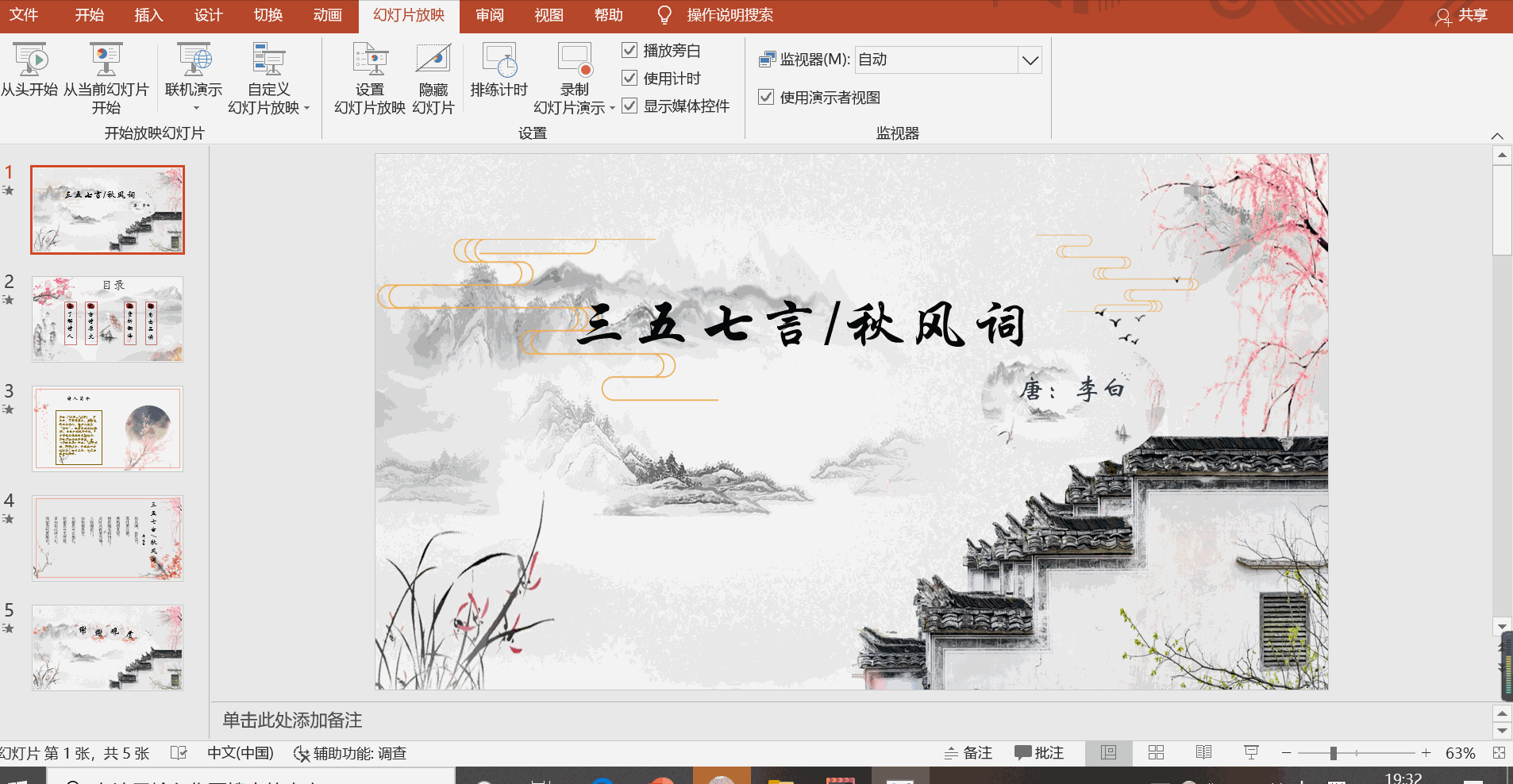
Task: Toggle Show Media Controls (显示媒体控件) checkbox
Action: [629, 106]
